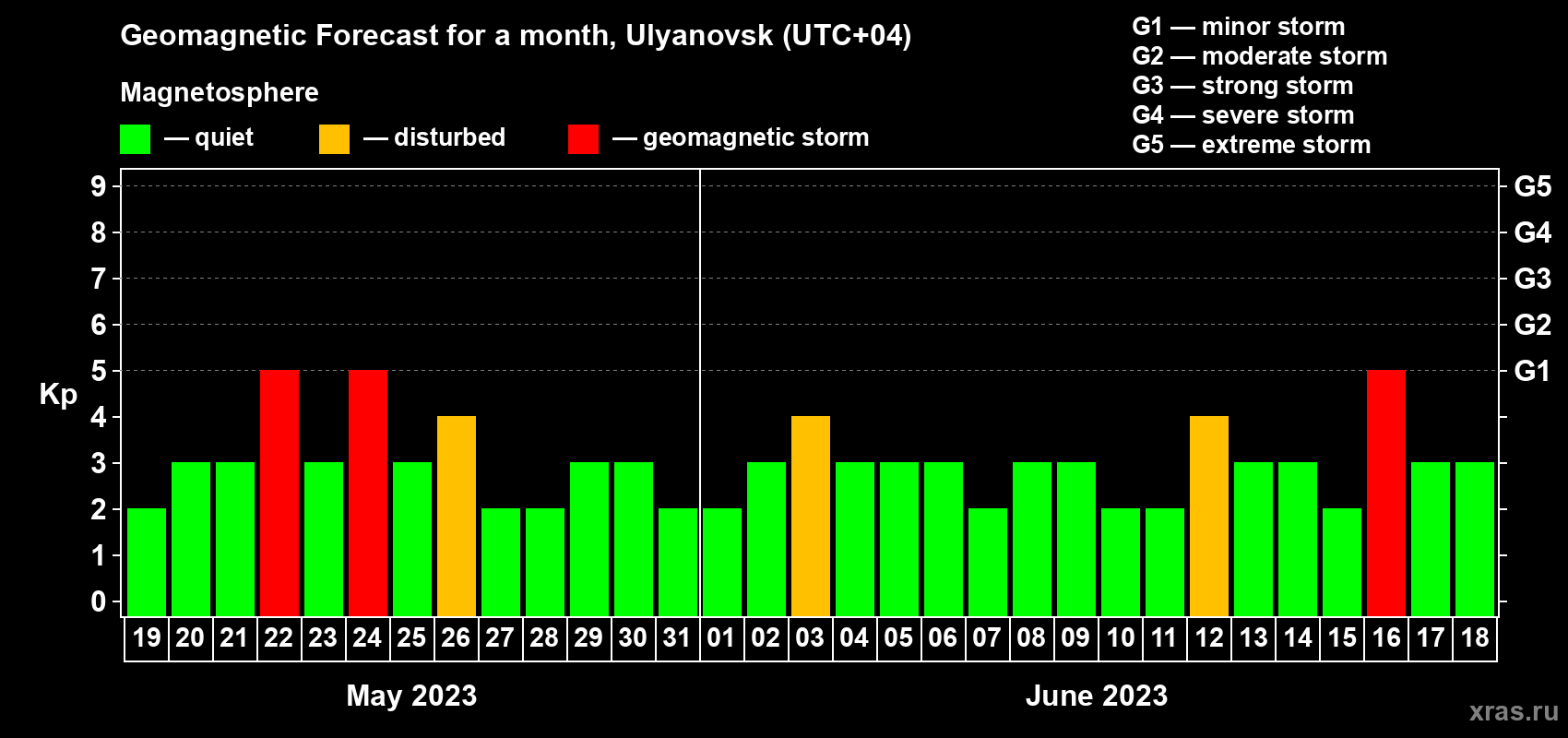Click date label 01 on the axis
Viewport: 1568px width, 738px height.
click(721, 638)
